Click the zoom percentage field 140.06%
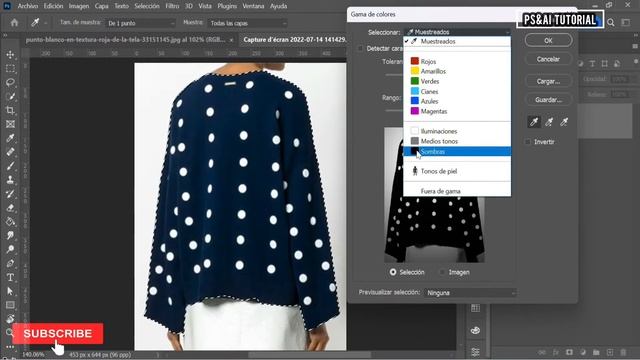This screenshot has width=640, height=360. (x=33, y=354)
